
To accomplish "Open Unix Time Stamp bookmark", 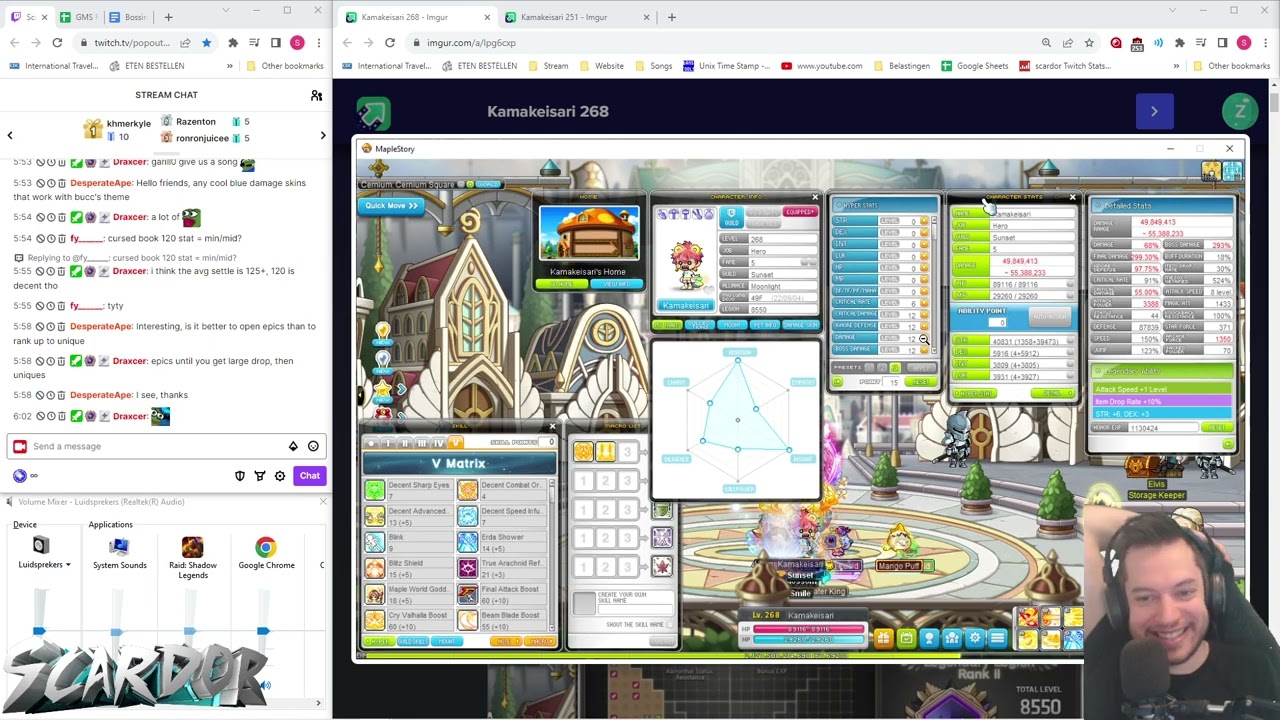I will click(726, 66).
